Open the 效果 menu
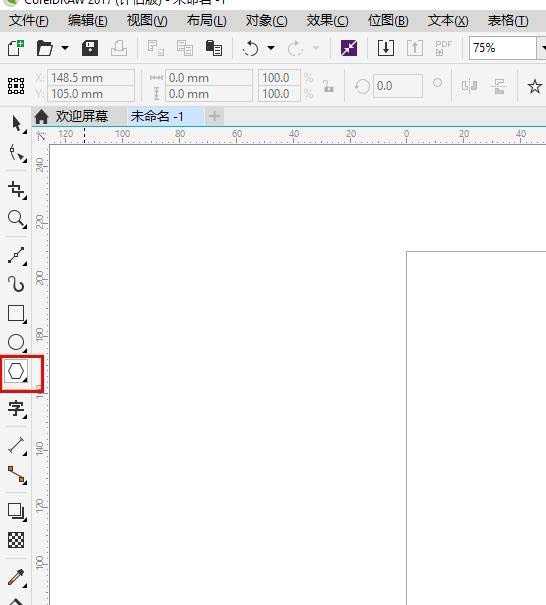Viewport: 546px width, 605px height. tap(327, 20)
